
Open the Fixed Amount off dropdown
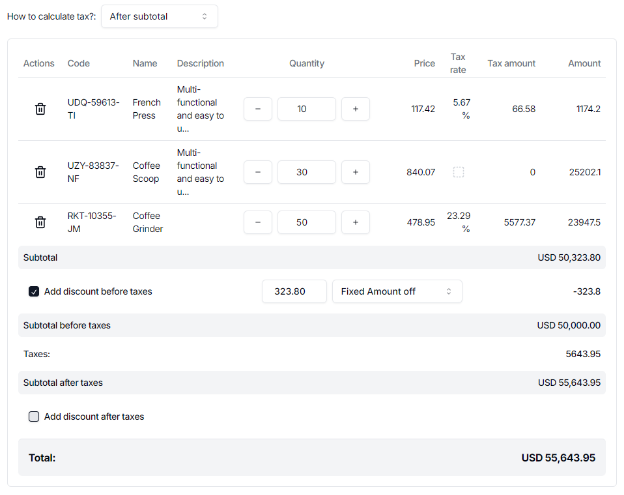(397, 292)
